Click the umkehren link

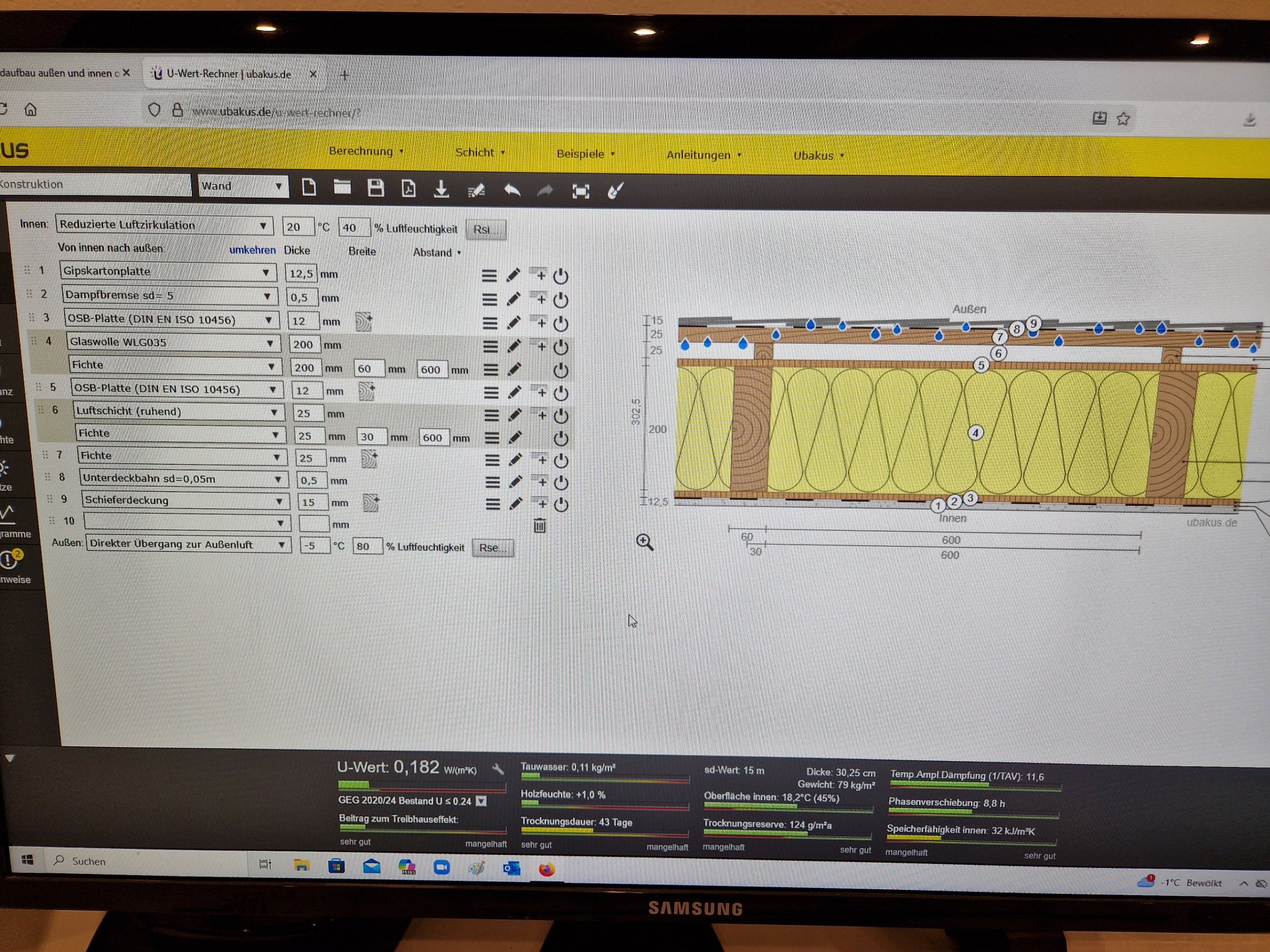[x=252, y=250]
